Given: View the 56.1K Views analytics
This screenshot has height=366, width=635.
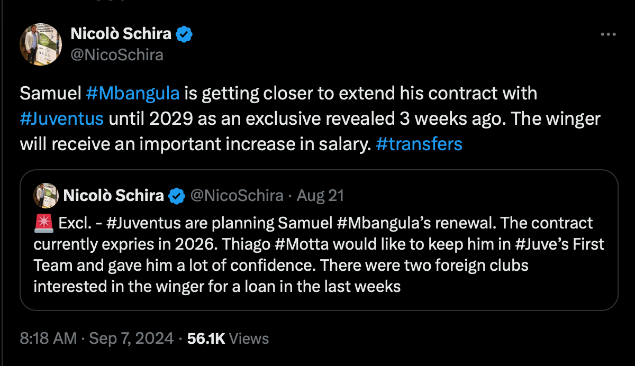Looking at the screenshot, I should coord(228,338).
